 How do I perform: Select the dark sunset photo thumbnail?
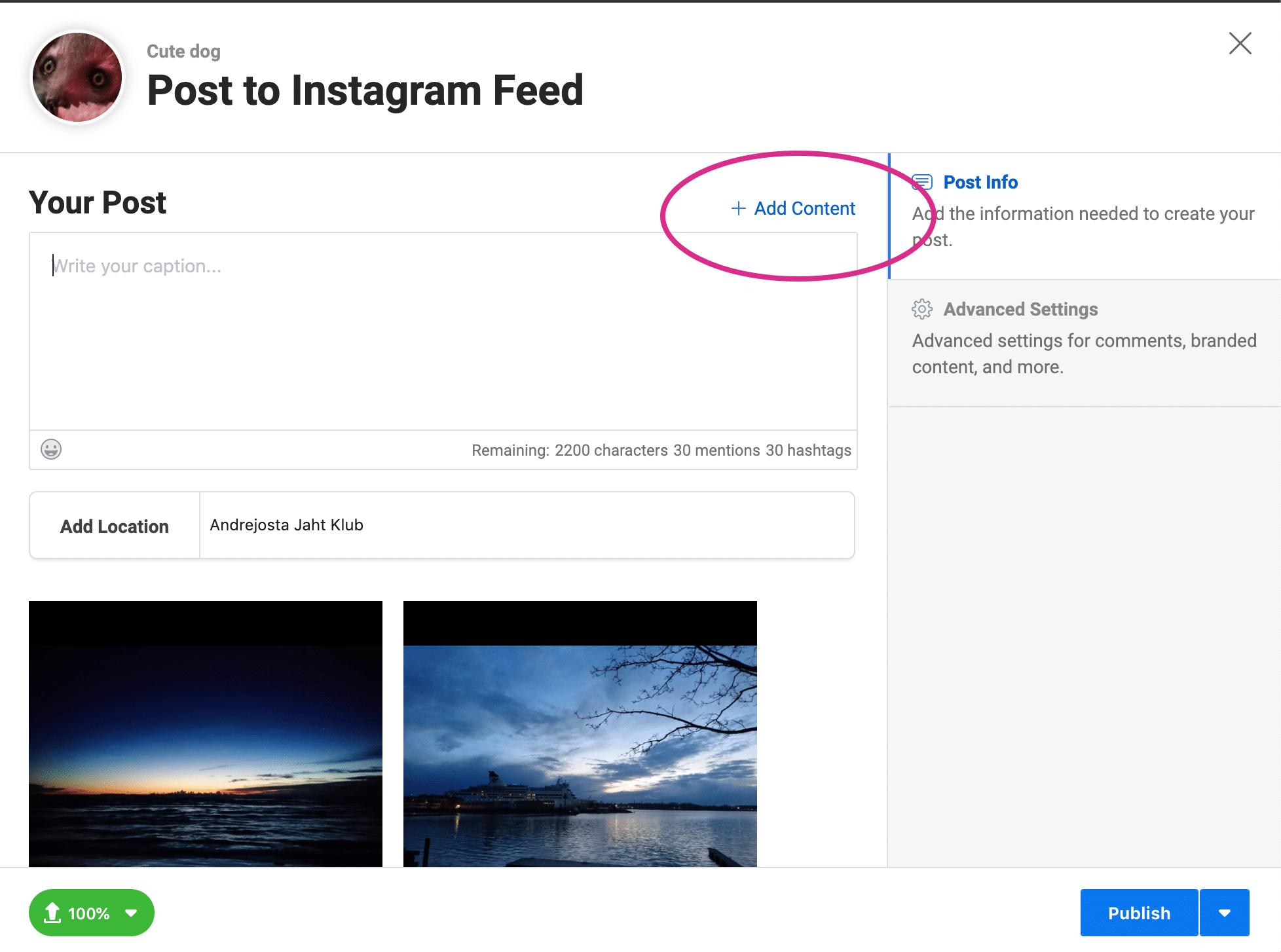(x=206, y=733)
